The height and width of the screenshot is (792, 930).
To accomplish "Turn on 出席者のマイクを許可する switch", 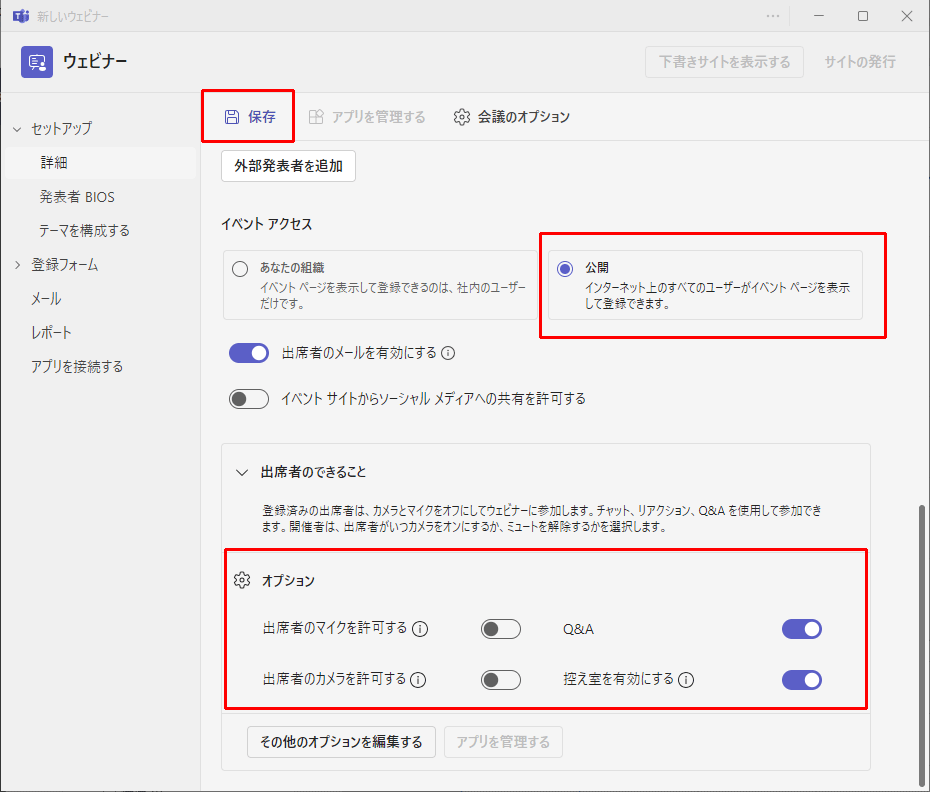I will pos(501,629).
